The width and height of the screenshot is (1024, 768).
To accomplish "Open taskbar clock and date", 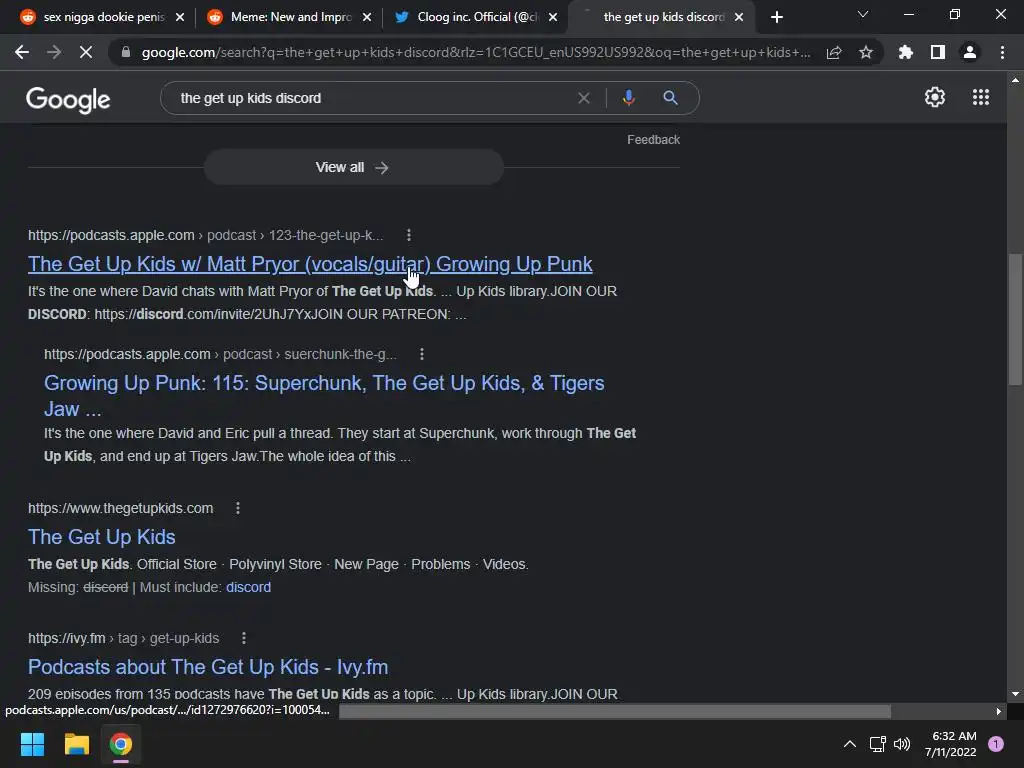I will click(x=950, y=744).
